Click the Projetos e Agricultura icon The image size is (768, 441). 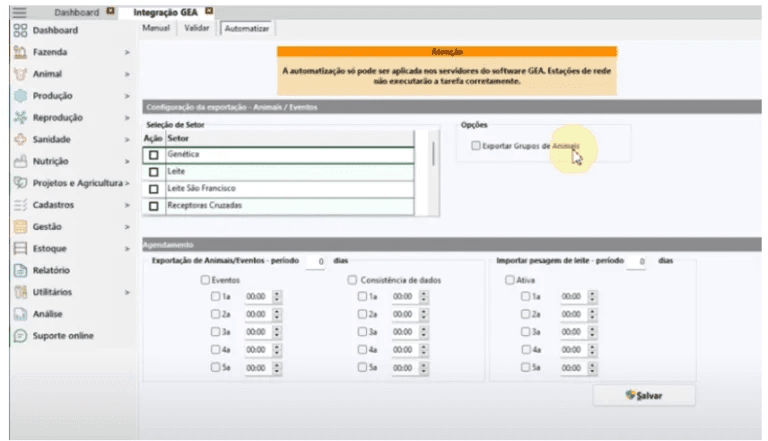tap(21, 183)
